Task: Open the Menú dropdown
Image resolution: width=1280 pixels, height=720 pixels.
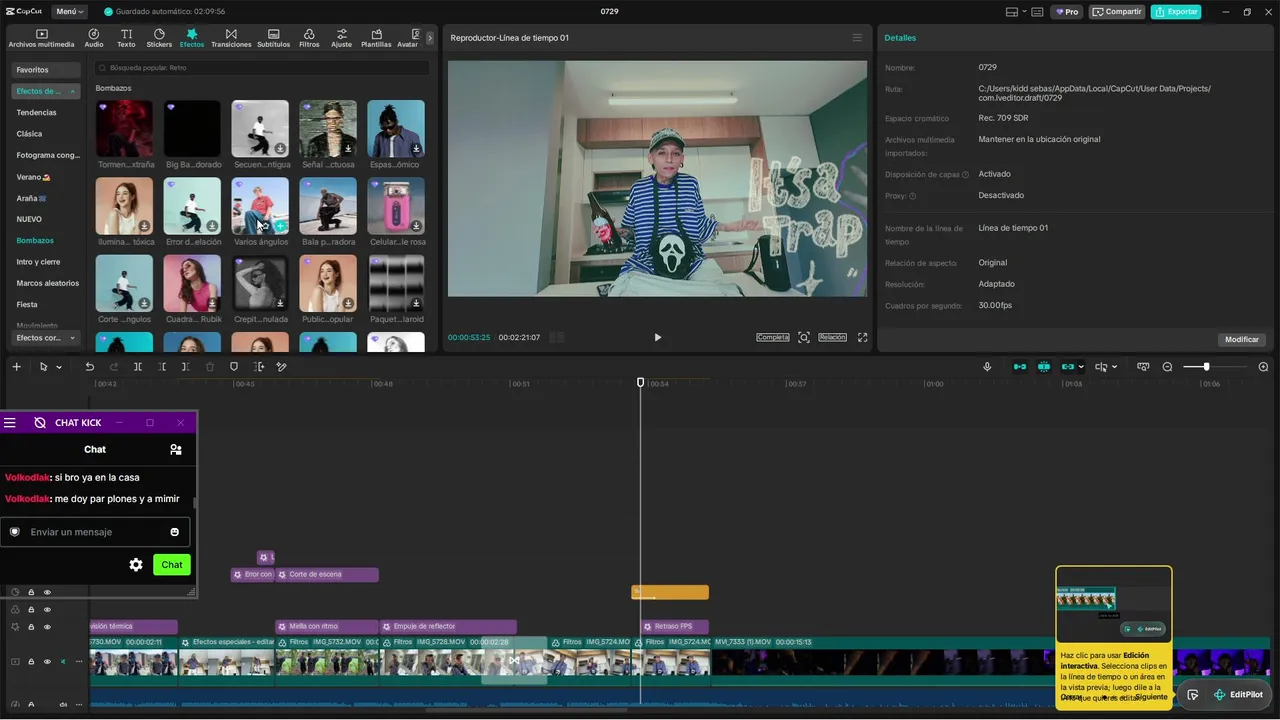Action: tap(69, 12)
